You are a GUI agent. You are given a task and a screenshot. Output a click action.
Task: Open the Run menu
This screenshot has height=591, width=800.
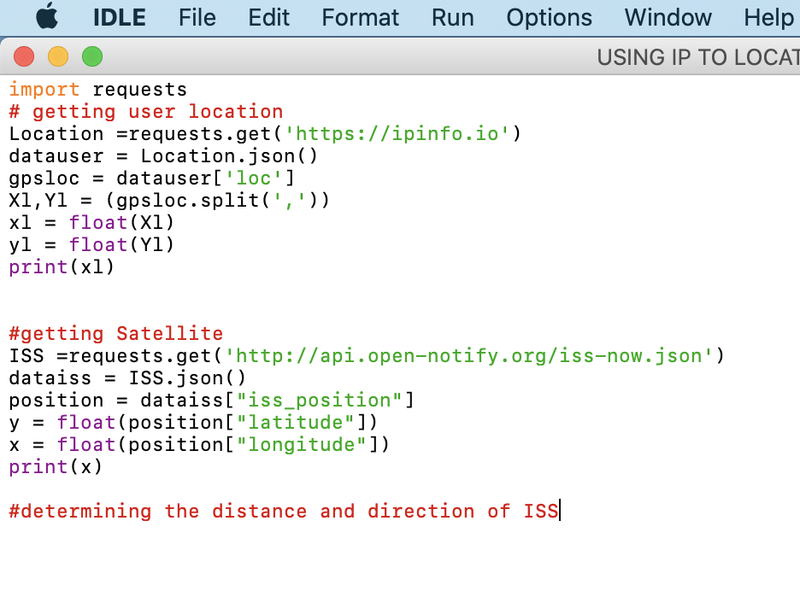coord(452,17)
